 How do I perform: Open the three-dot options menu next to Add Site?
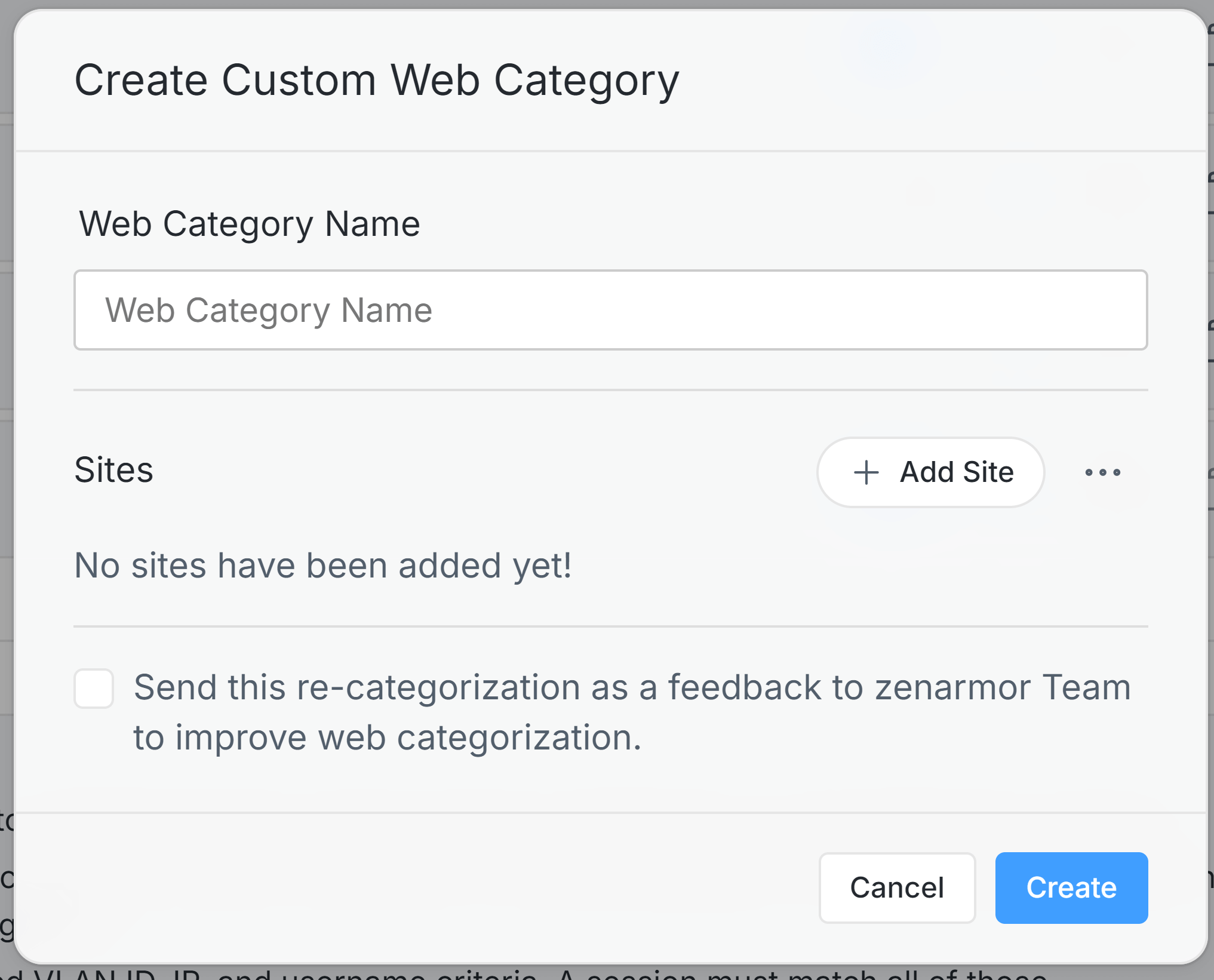[x=1102, y=472]
